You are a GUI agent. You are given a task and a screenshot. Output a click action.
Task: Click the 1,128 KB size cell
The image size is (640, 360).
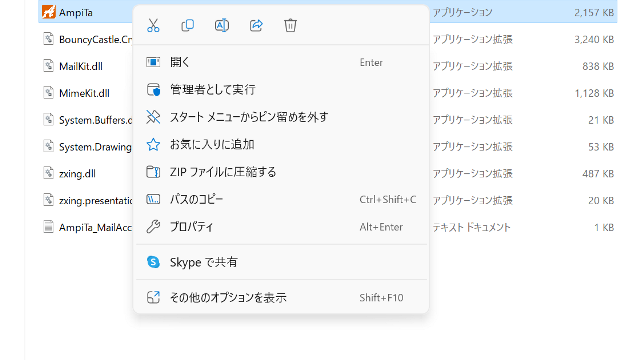(594, 93)
